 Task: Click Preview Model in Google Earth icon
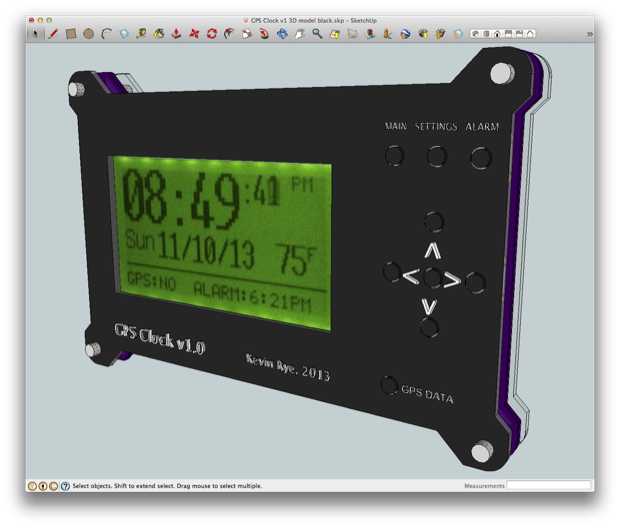click(x=405, y=34)
